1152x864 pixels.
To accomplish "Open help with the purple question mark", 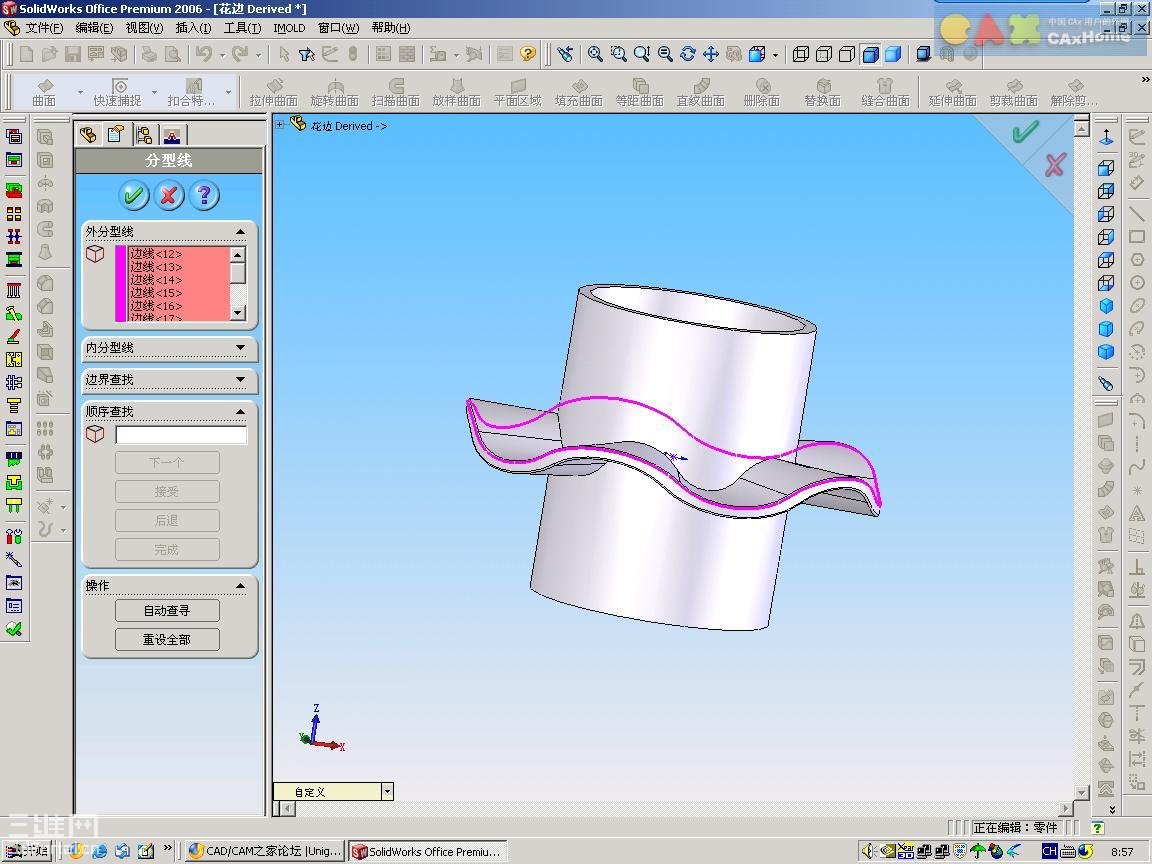I will 204,195.
